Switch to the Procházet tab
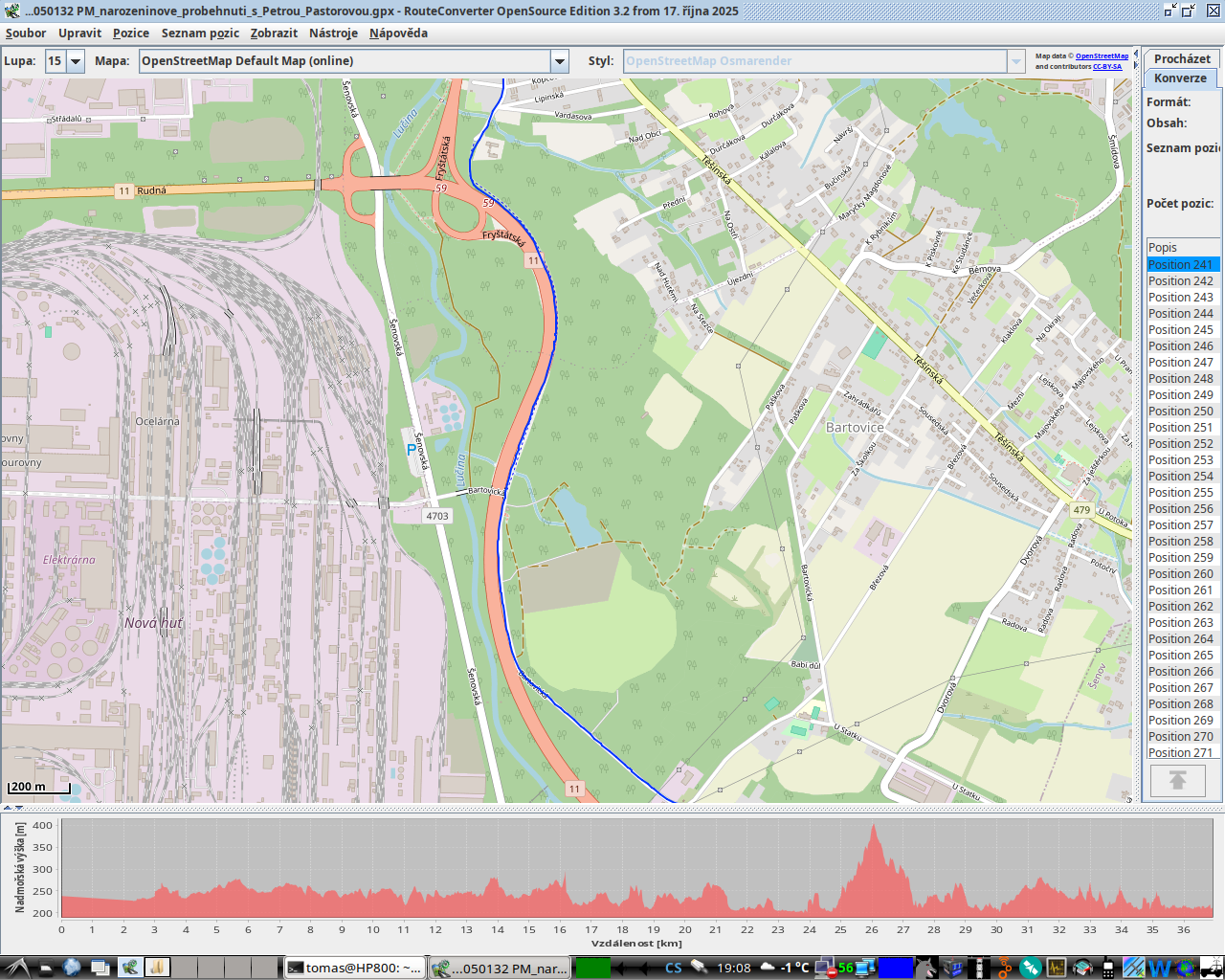This screenshot has width=1225, height=980. pyautogui.click(x=1182, y=58)
